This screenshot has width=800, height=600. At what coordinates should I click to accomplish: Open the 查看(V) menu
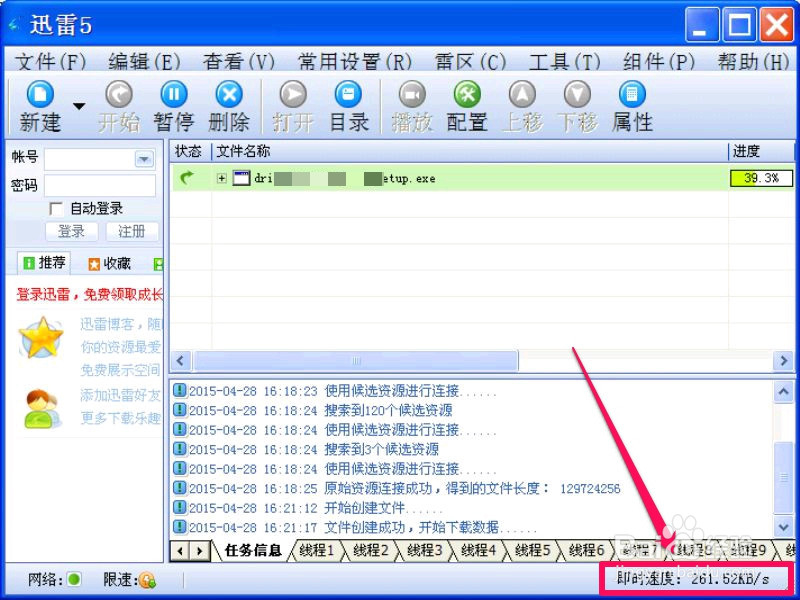239,62
